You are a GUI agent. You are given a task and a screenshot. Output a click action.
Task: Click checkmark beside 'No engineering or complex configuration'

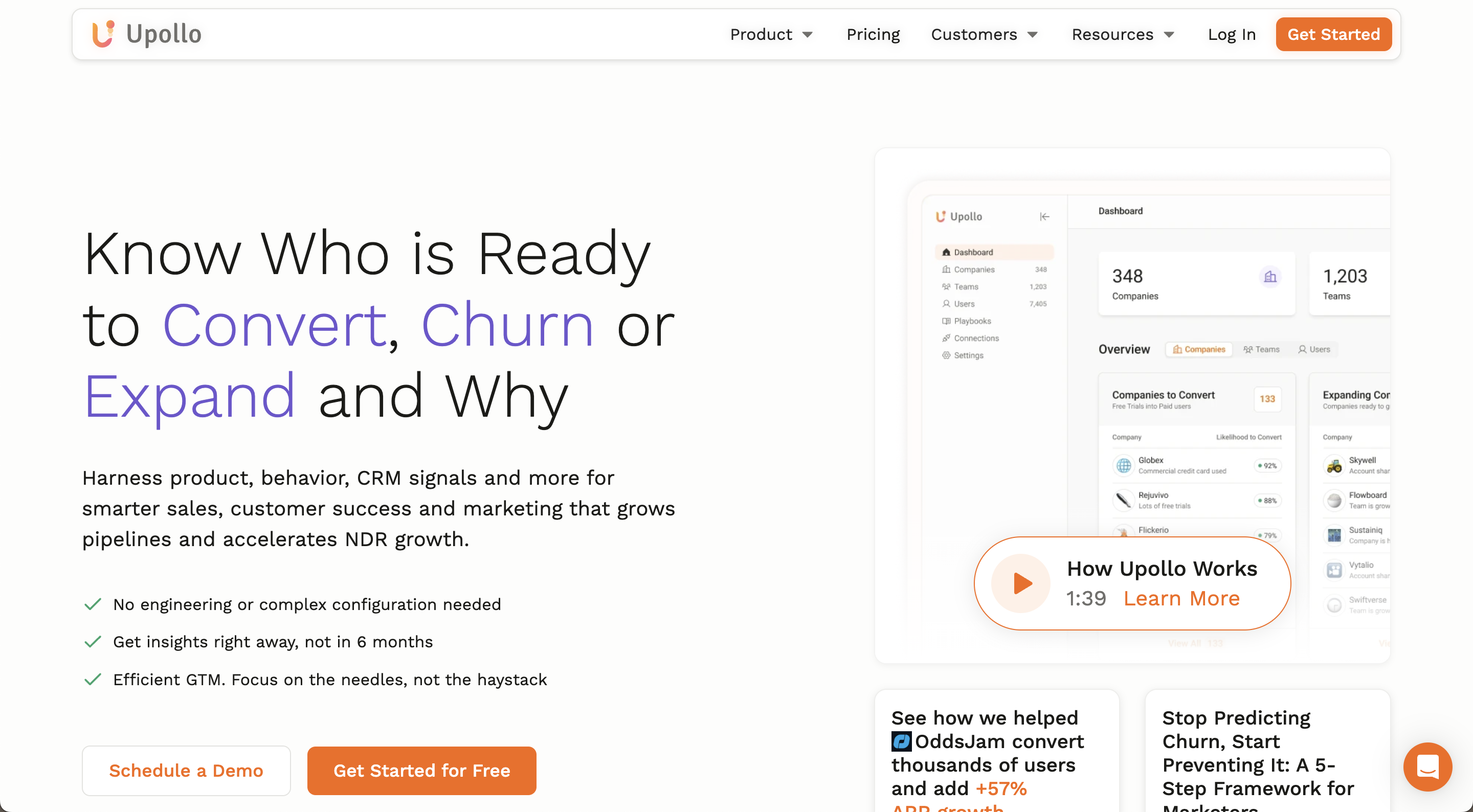(x=93, y=604)
